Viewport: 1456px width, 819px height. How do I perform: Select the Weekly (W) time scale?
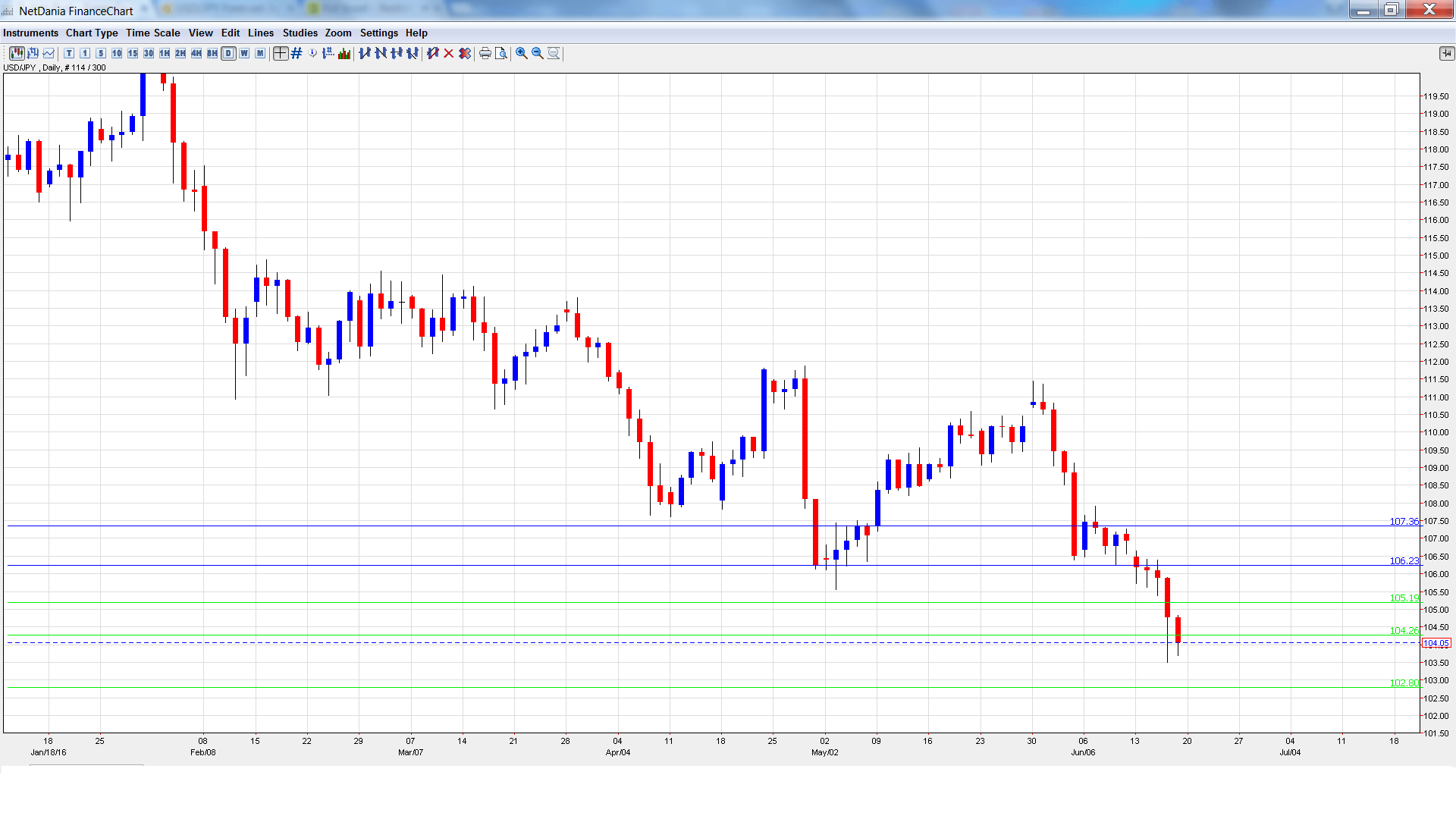coord(244,53)
